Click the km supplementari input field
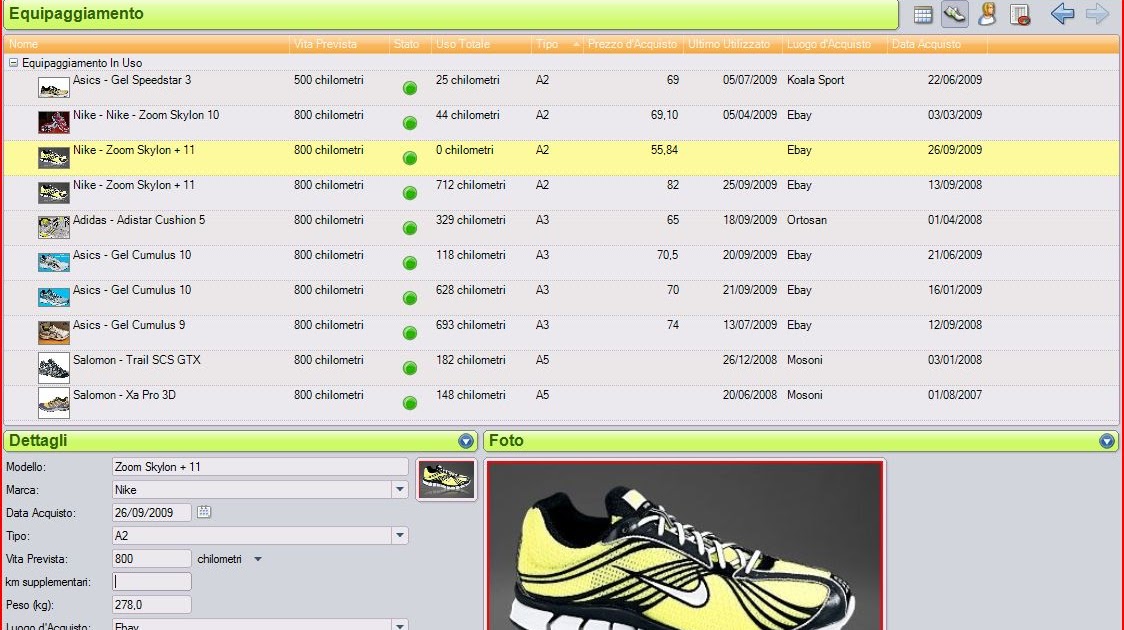 tap(152, 581)
